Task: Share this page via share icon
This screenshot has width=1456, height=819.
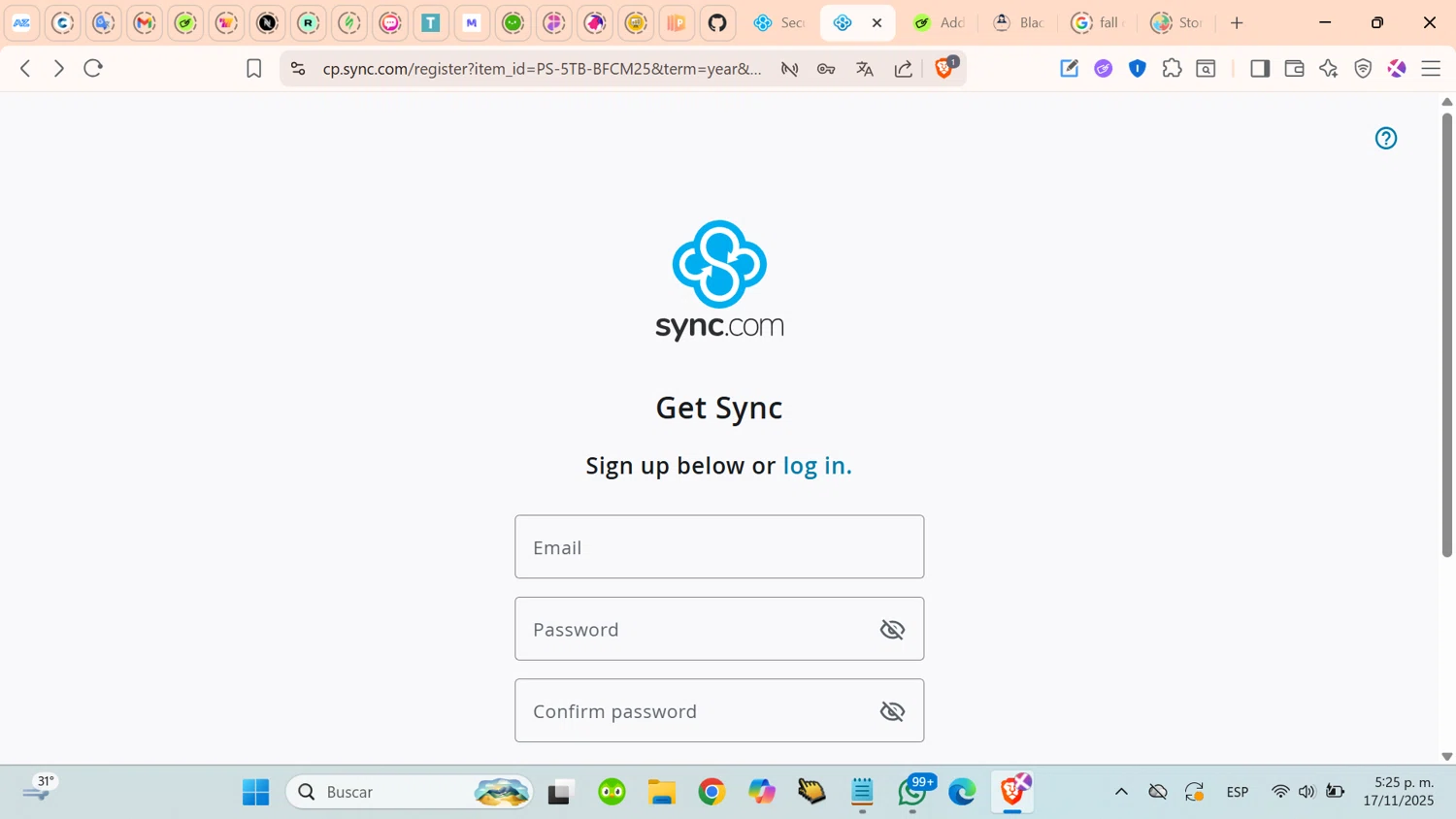Action: point(904,68)
